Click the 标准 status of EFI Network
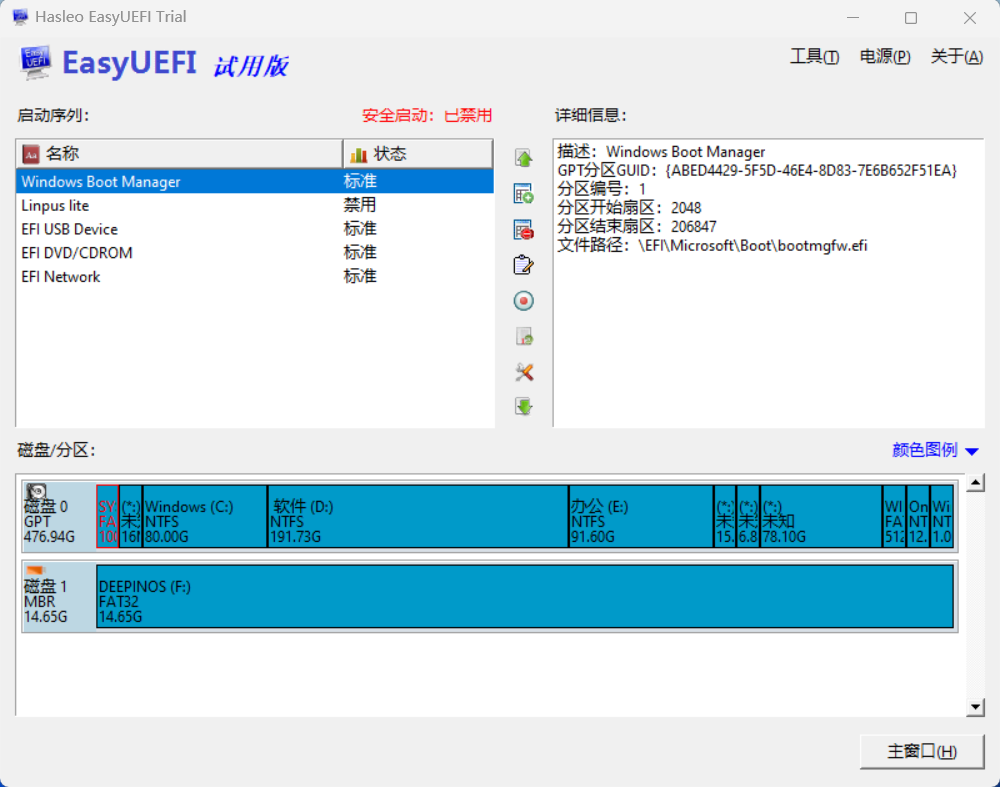Screen dimensions: 1000x787 (x=360, y=276)
